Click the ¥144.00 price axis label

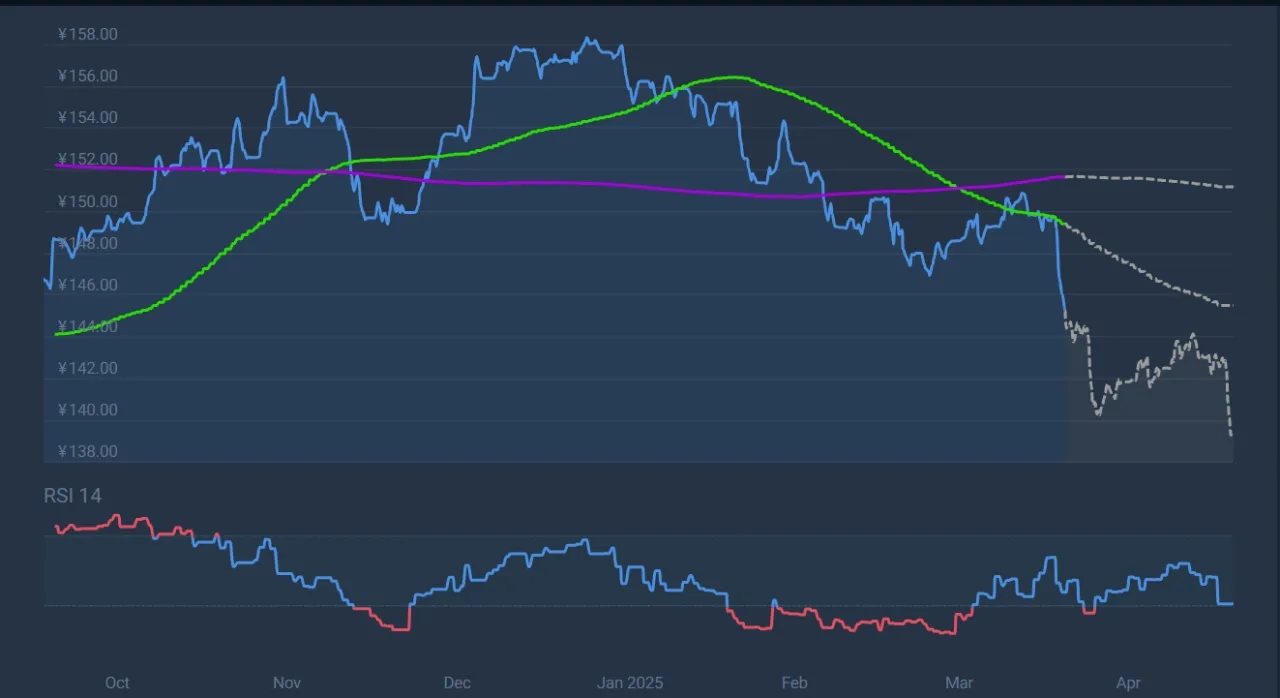click(x=88, y=327)
